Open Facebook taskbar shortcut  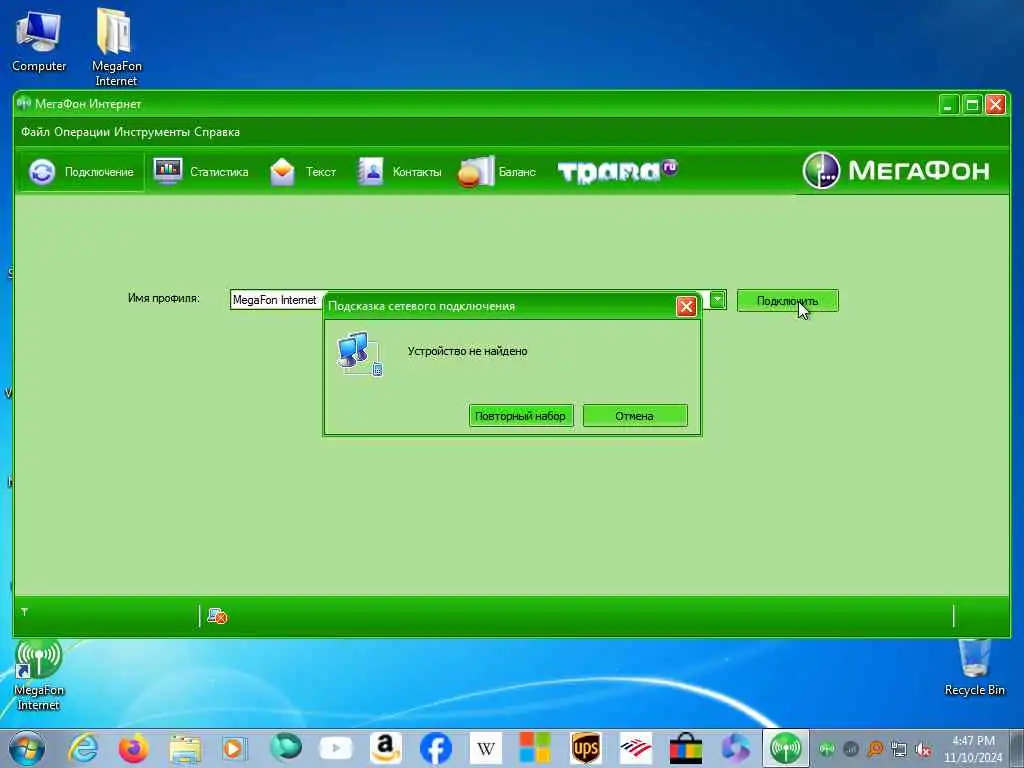click(x=436, y=748)
